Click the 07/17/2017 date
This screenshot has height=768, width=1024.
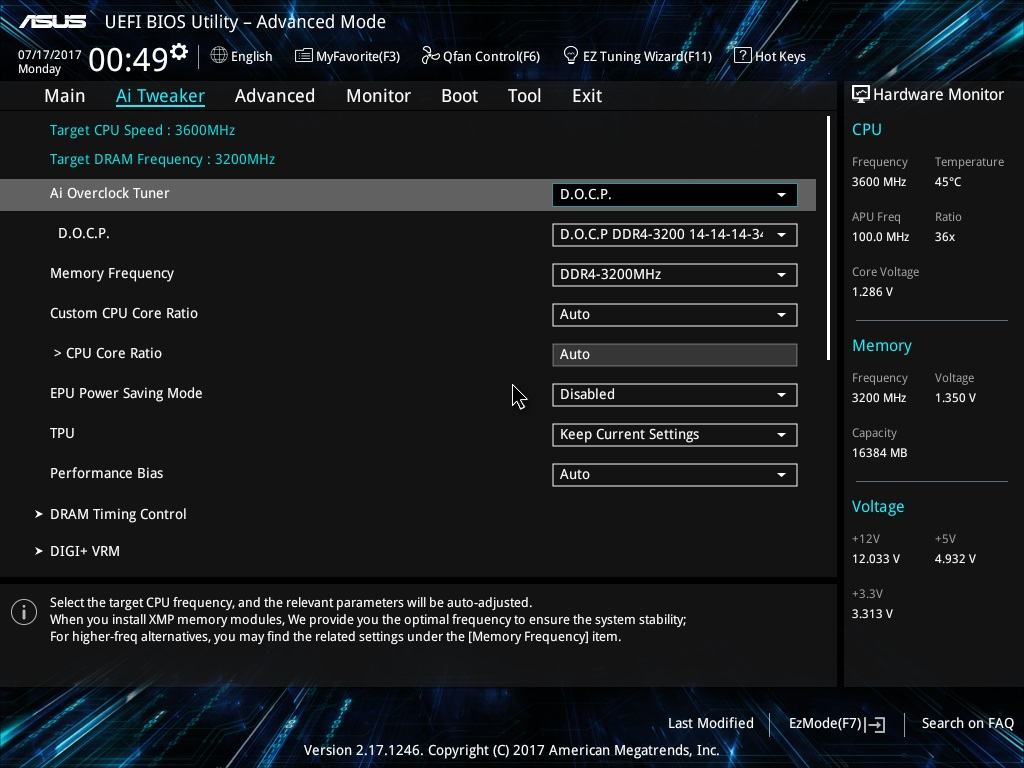click(50, 55)
